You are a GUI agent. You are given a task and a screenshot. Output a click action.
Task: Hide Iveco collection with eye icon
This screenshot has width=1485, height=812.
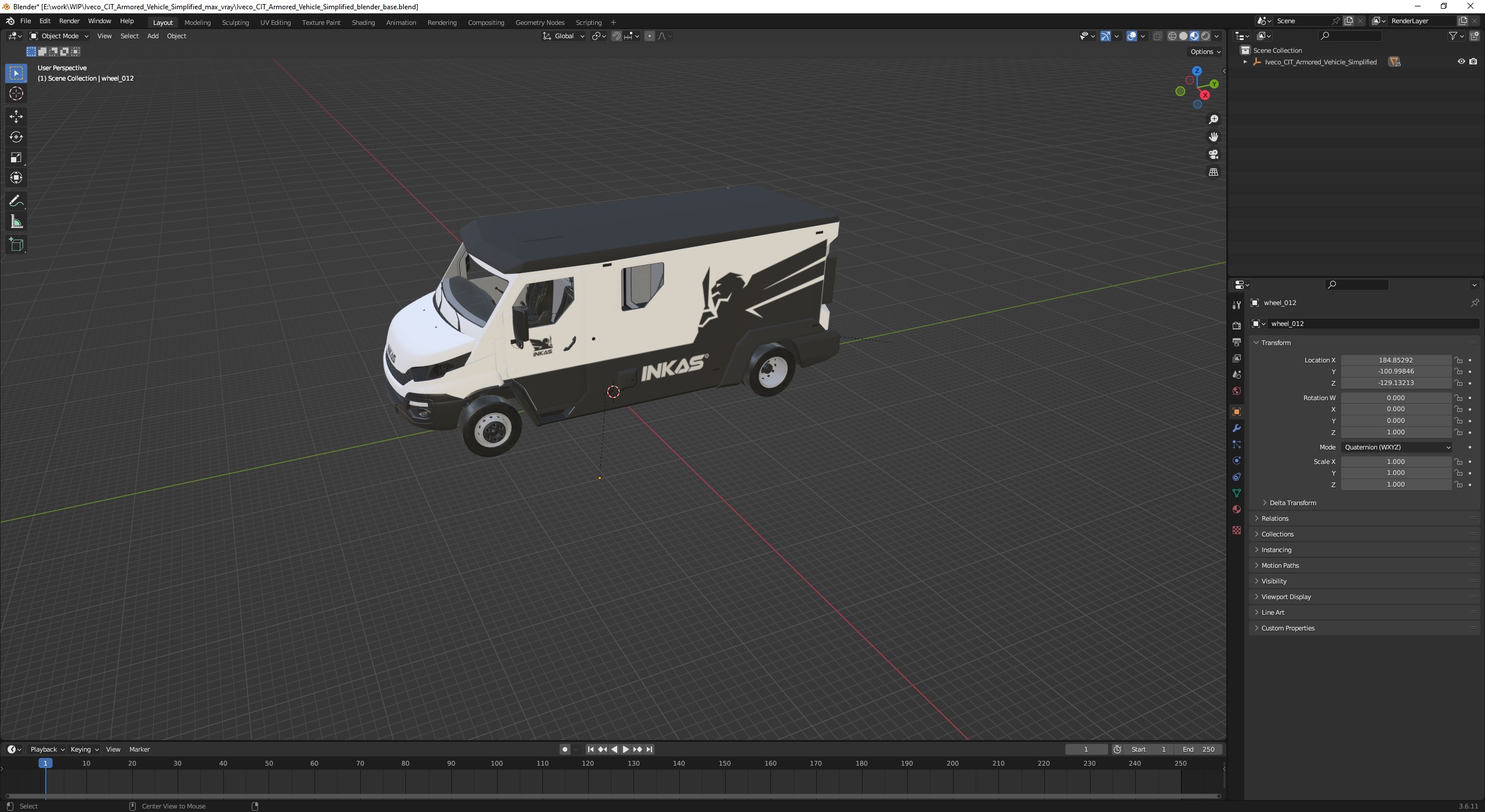[1461, 61]
